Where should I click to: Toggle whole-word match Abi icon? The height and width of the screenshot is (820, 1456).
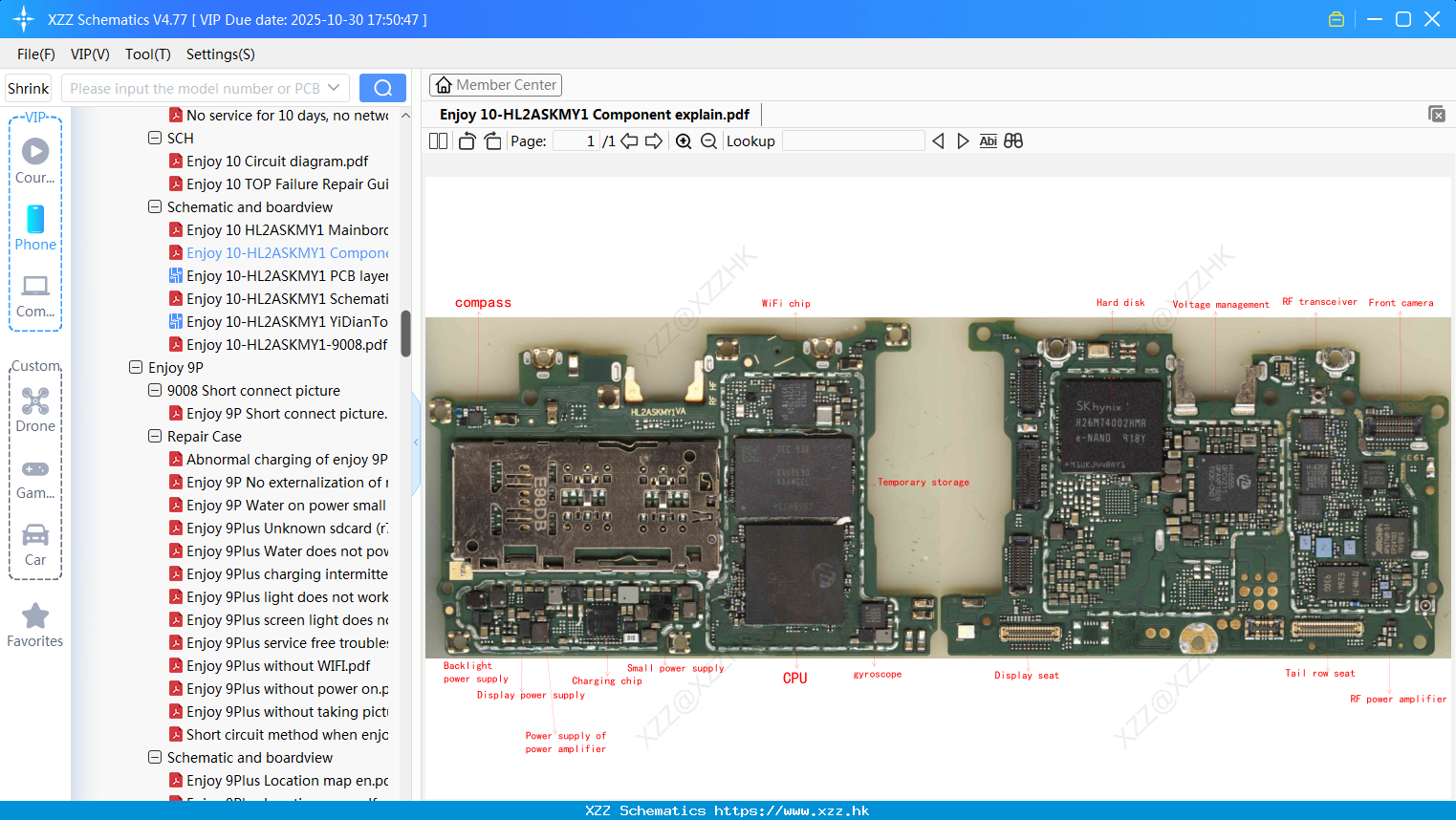point(989,141)
